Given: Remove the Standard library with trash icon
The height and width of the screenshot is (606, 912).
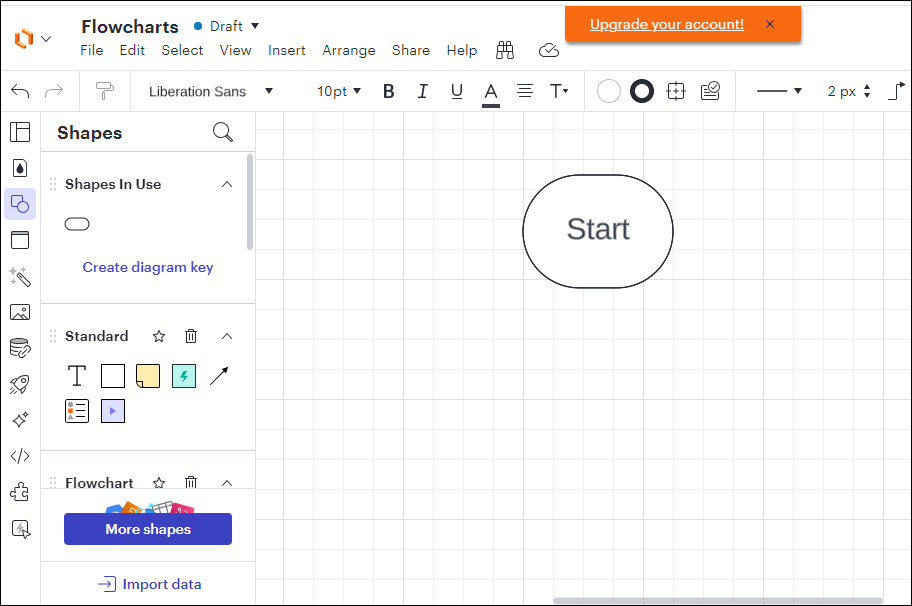Looking at the screenshot, I should 191,336.
